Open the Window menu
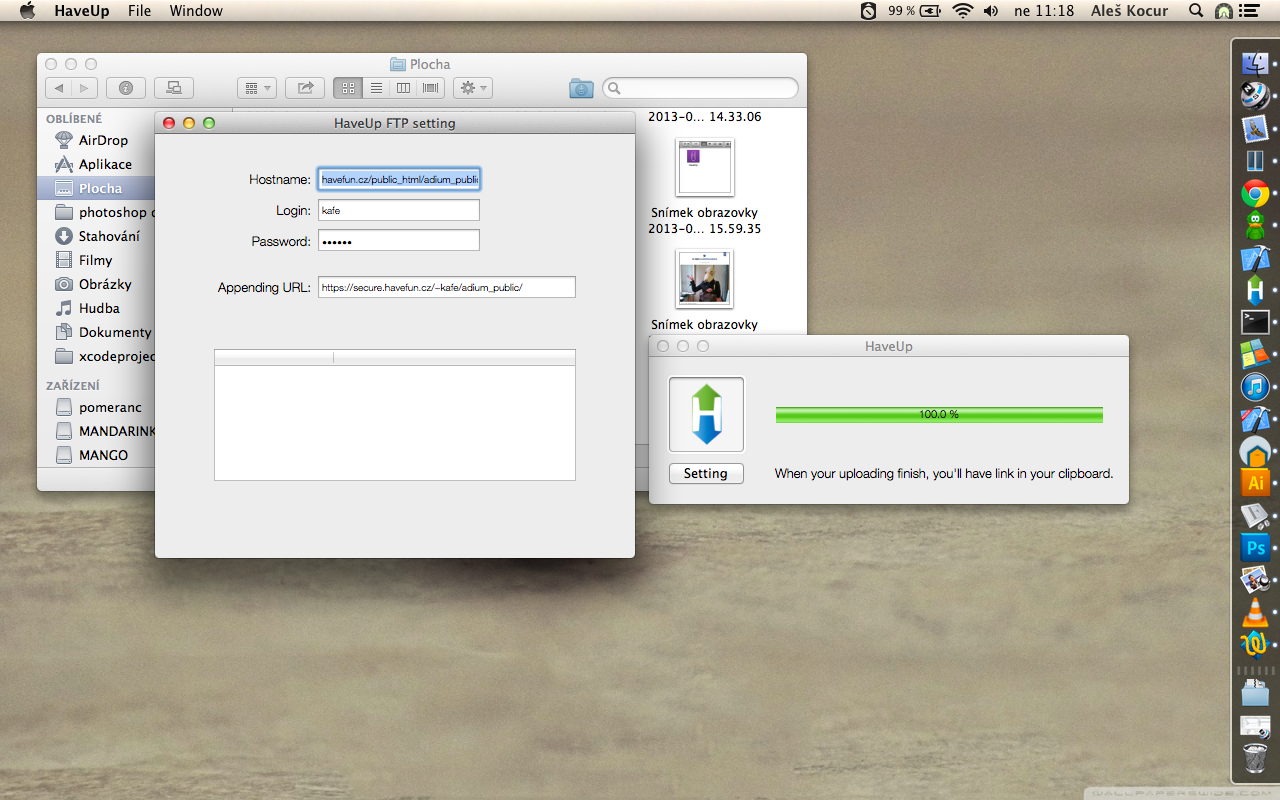 tap(196, 11)
